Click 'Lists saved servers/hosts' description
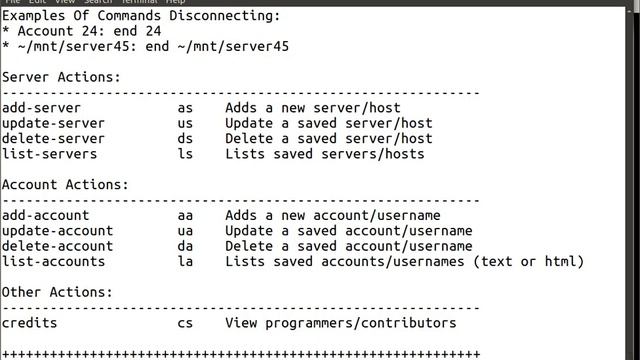 (324, 154)
